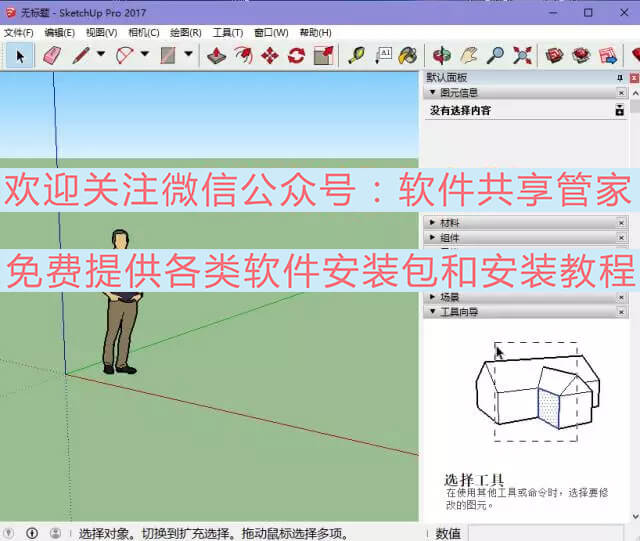Activate the Orbit tool
The image size is (640, 541).
click(x=442, y=55)
